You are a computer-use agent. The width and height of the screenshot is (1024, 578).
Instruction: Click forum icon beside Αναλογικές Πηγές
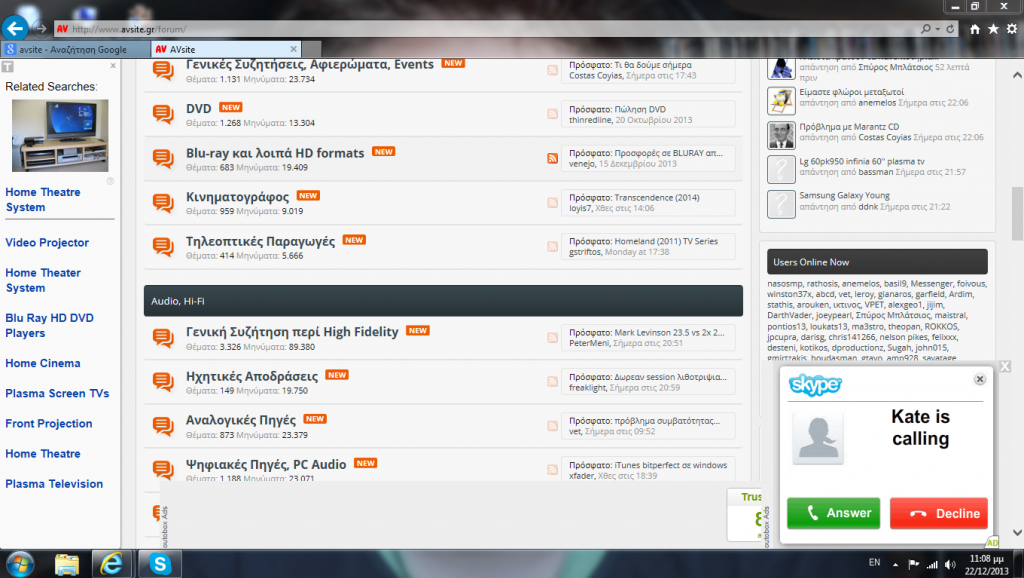pos(163,426)
